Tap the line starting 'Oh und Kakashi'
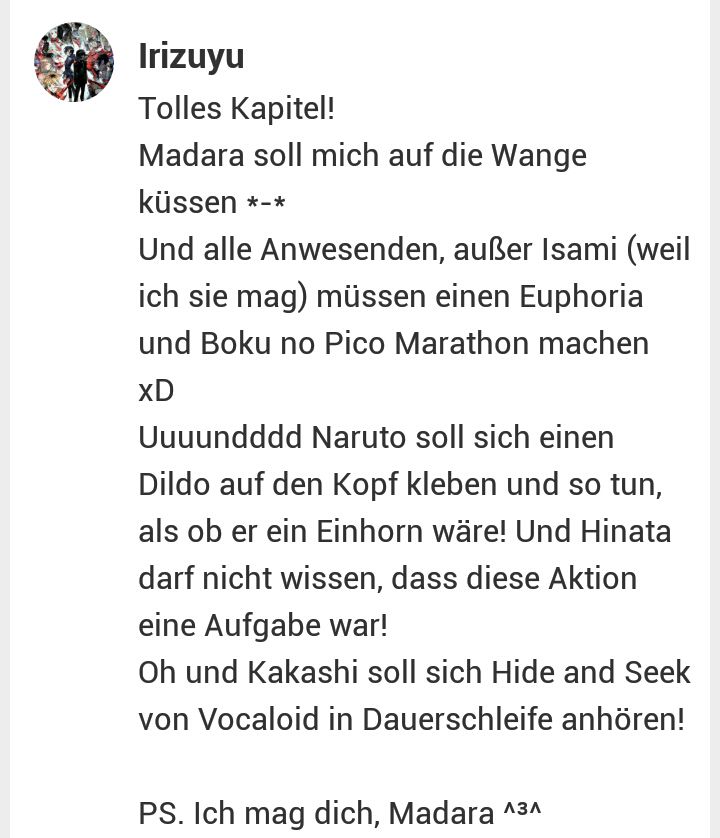 414,672
